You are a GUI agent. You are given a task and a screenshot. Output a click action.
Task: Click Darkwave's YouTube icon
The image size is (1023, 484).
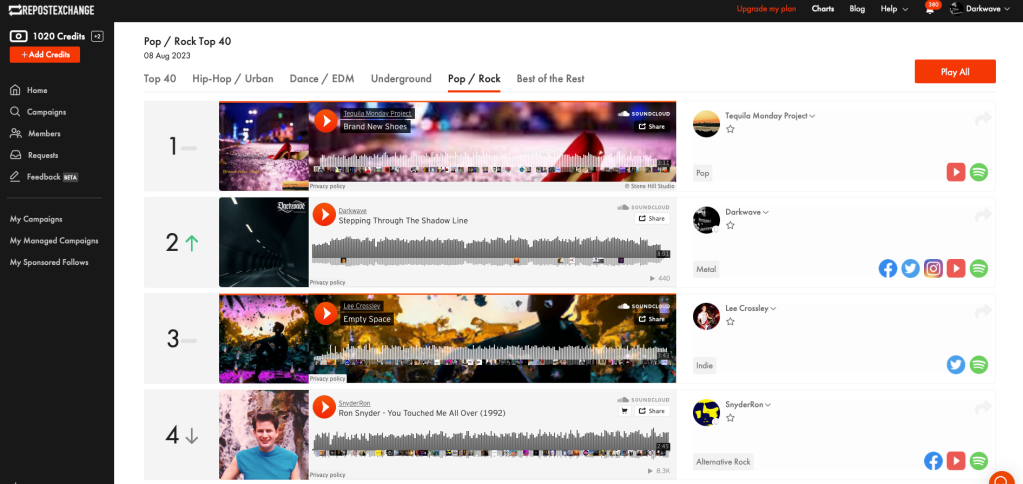956,268
